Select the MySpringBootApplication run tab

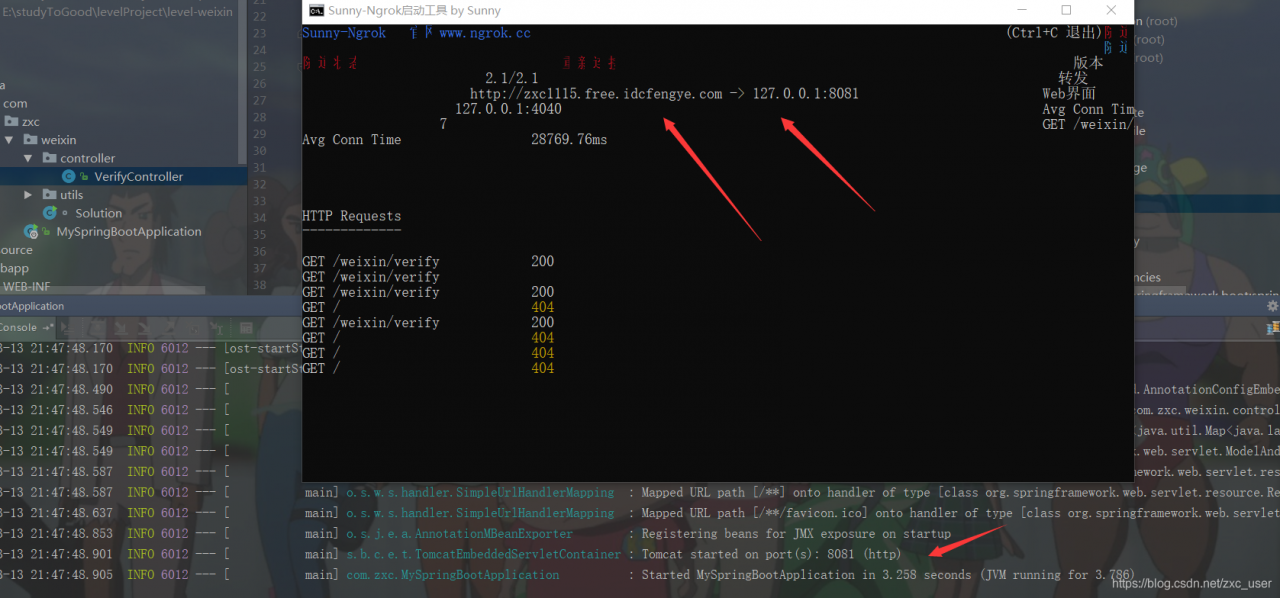click(x=32, y=306)
